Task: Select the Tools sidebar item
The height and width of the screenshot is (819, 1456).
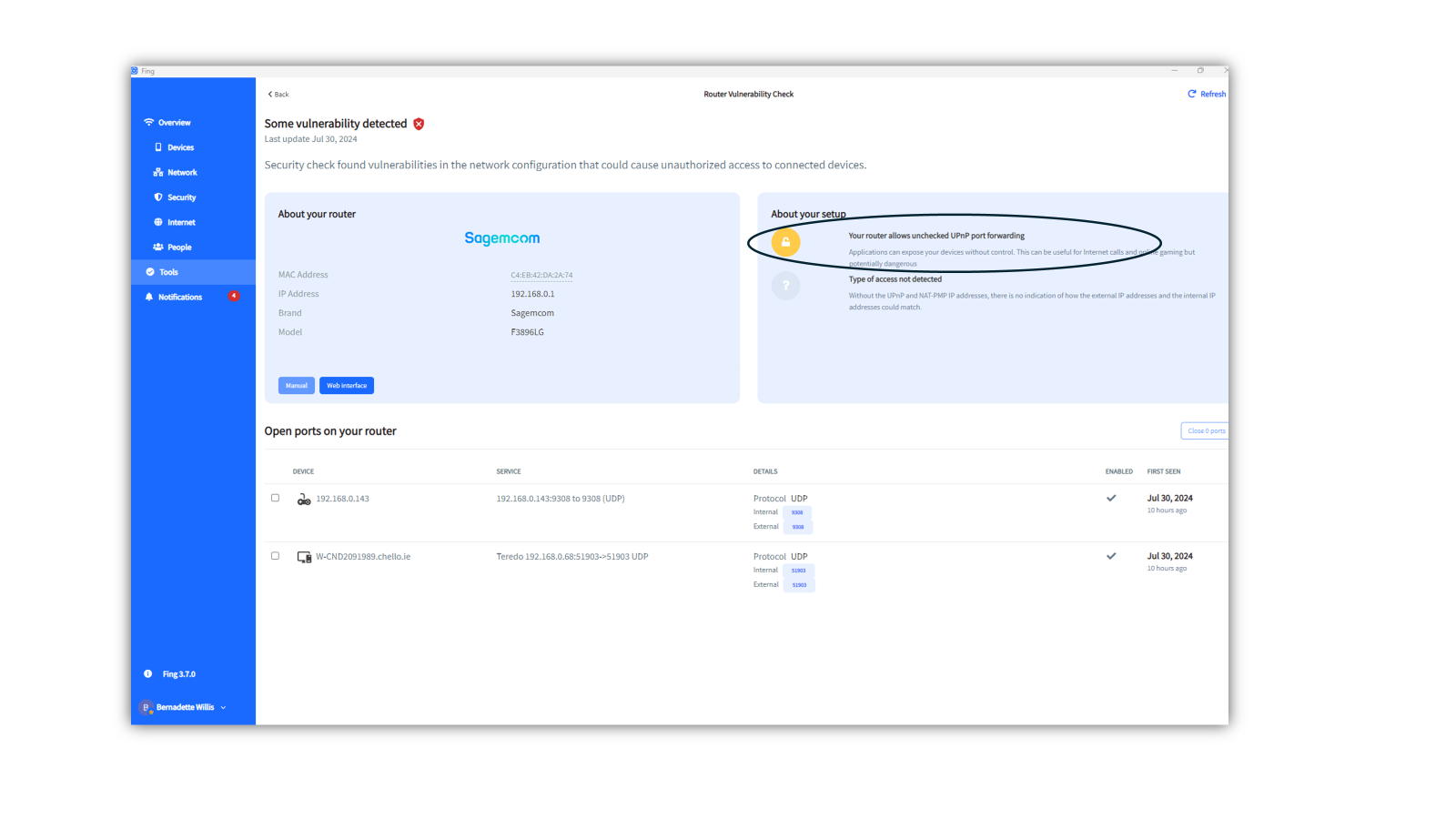Action: pyautogui.click(x=193, y=272)
